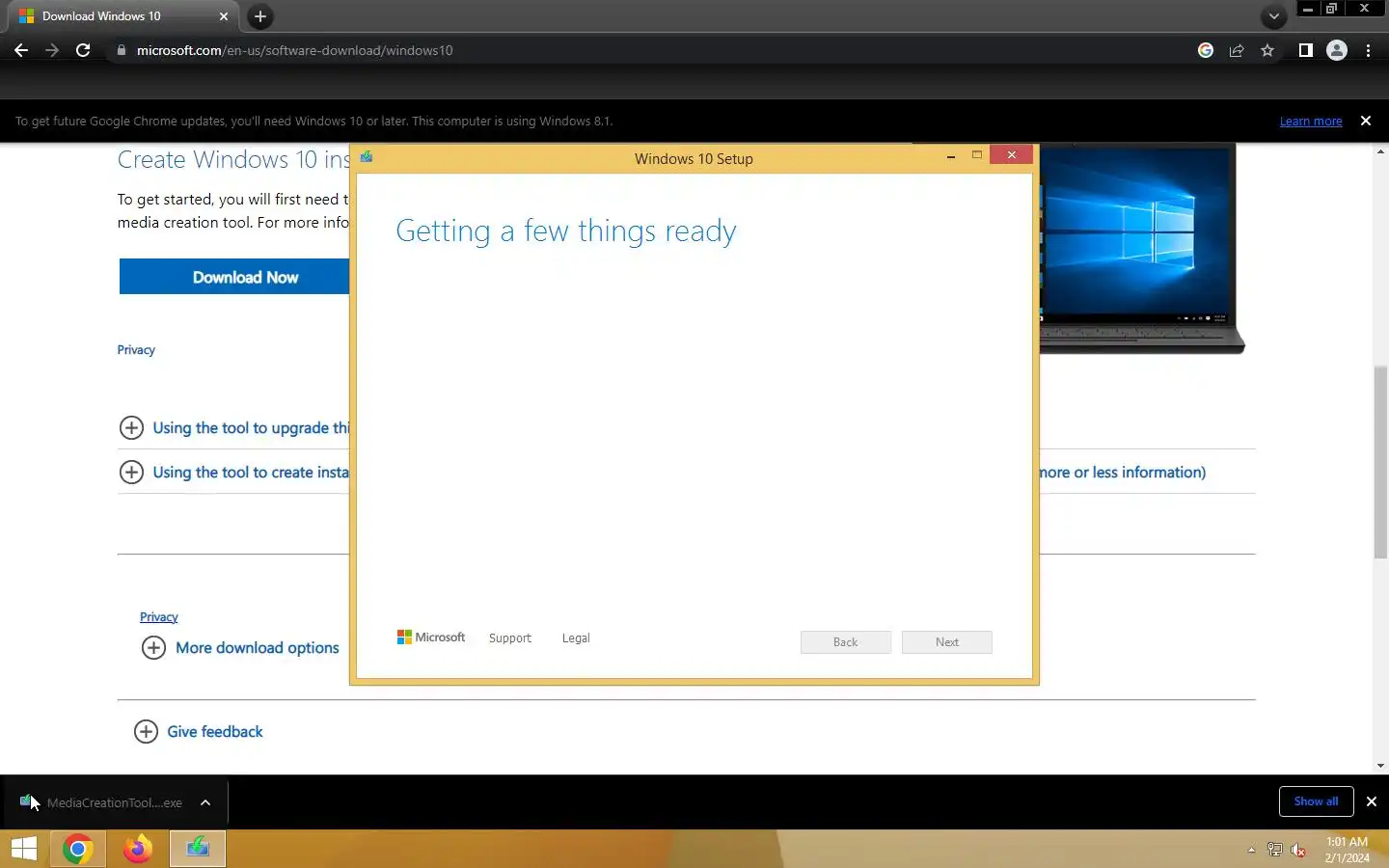Image resolution: width=1389 pixels, height=868 pixels.
Task: Click the Chrome forward navigation arrow
Action: tap(52, 50)
